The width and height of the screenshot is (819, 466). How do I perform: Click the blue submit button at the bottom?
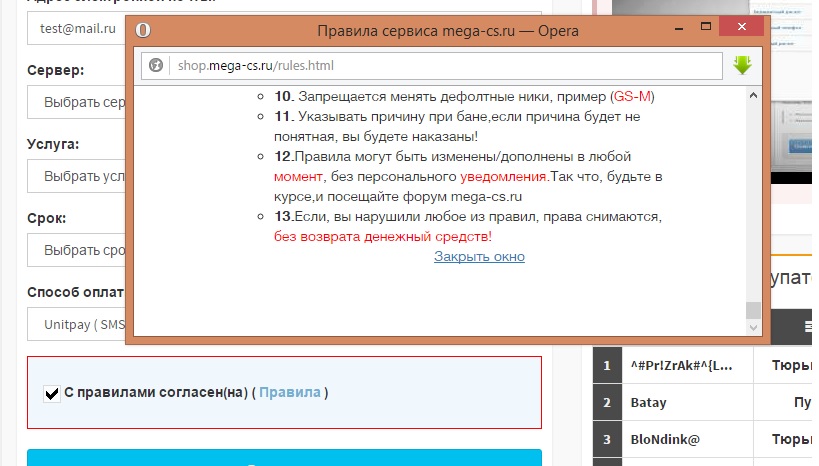click(284, 457)
